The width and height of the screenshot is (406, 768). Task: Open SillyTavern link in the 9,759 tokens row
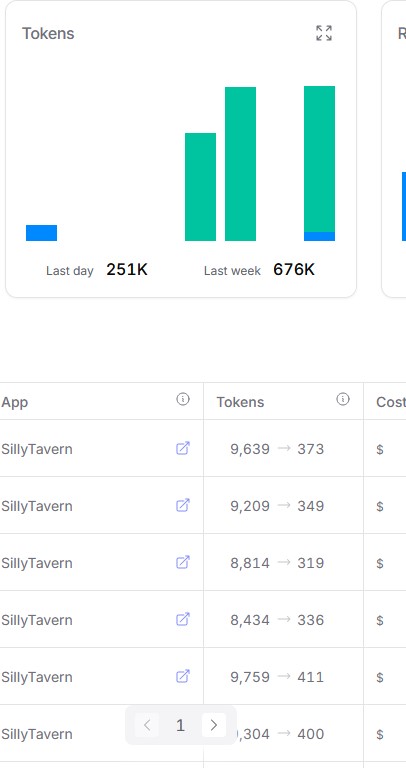click(x=183, y=676)
